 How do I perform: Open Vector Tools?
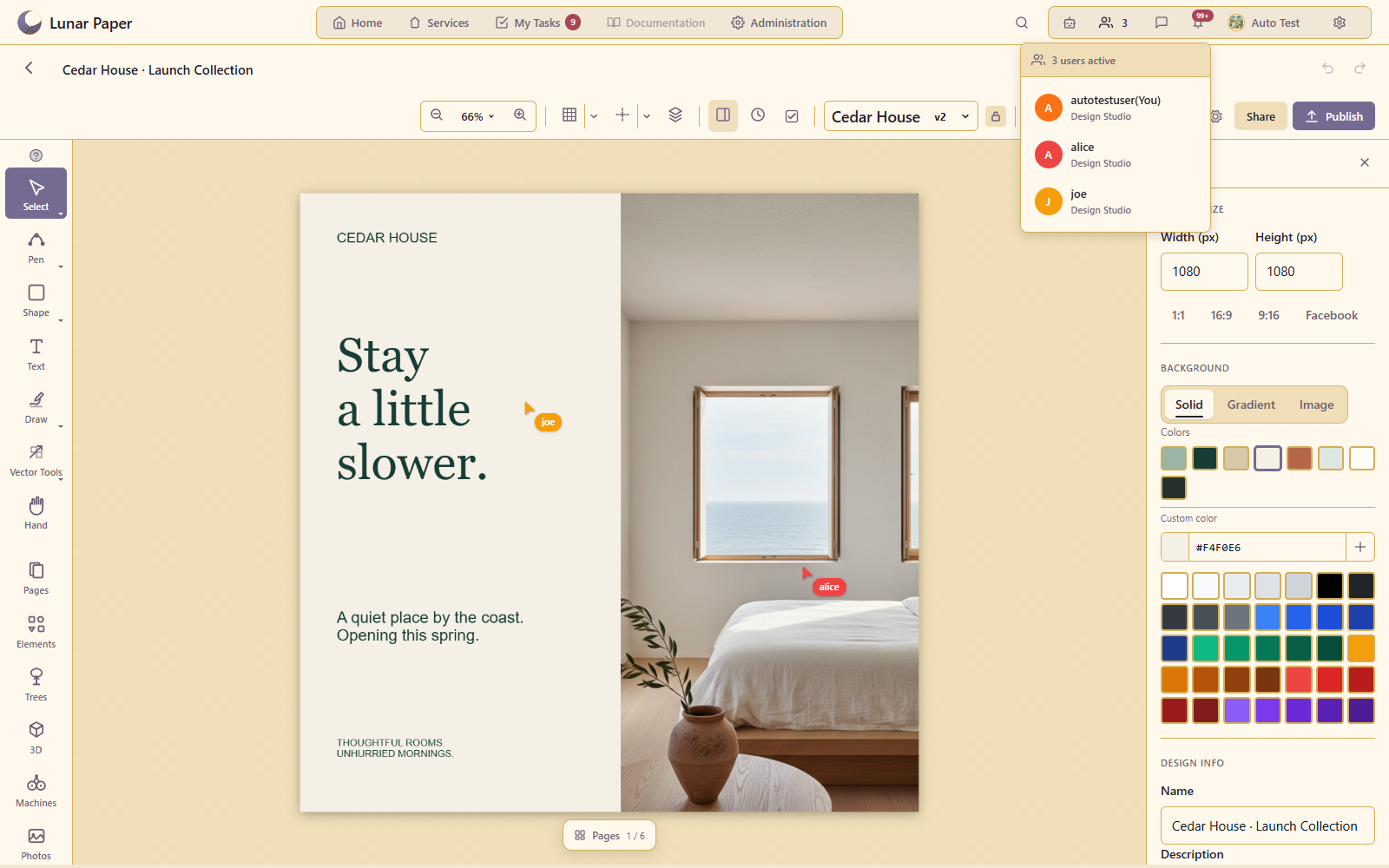(x=36, y=460)
